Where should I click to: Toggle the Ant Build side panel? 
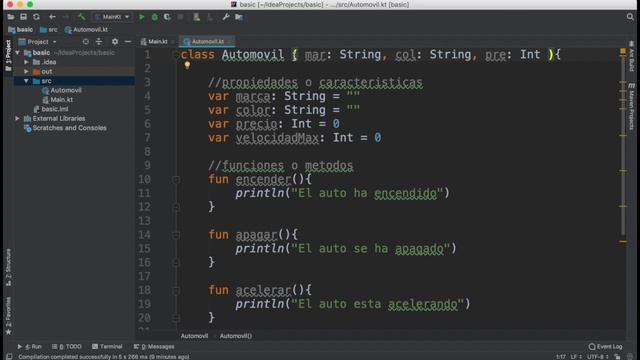point(631,57)
